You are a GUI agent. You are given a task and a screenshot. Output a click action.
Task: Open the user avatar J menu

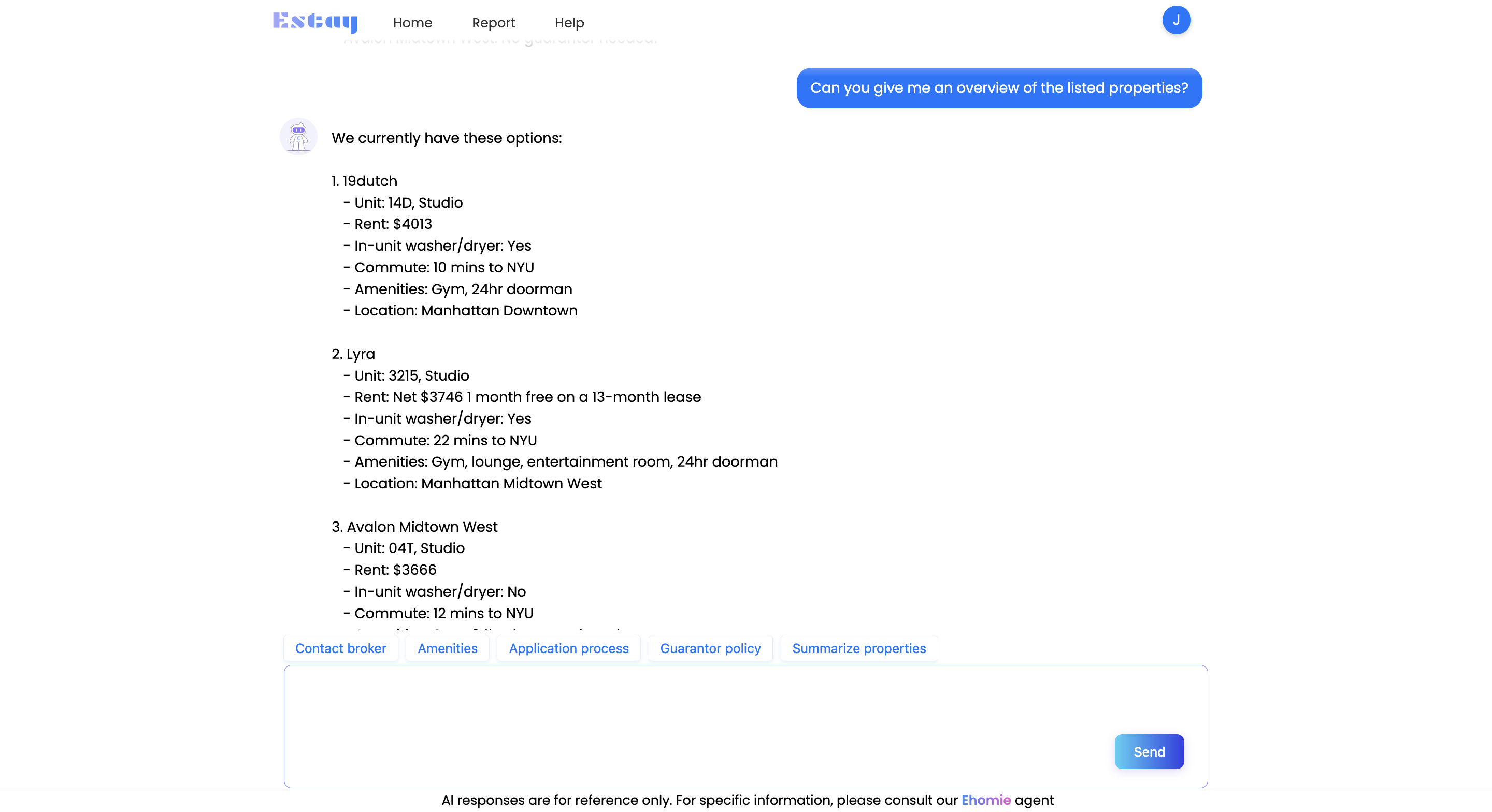1176,20
